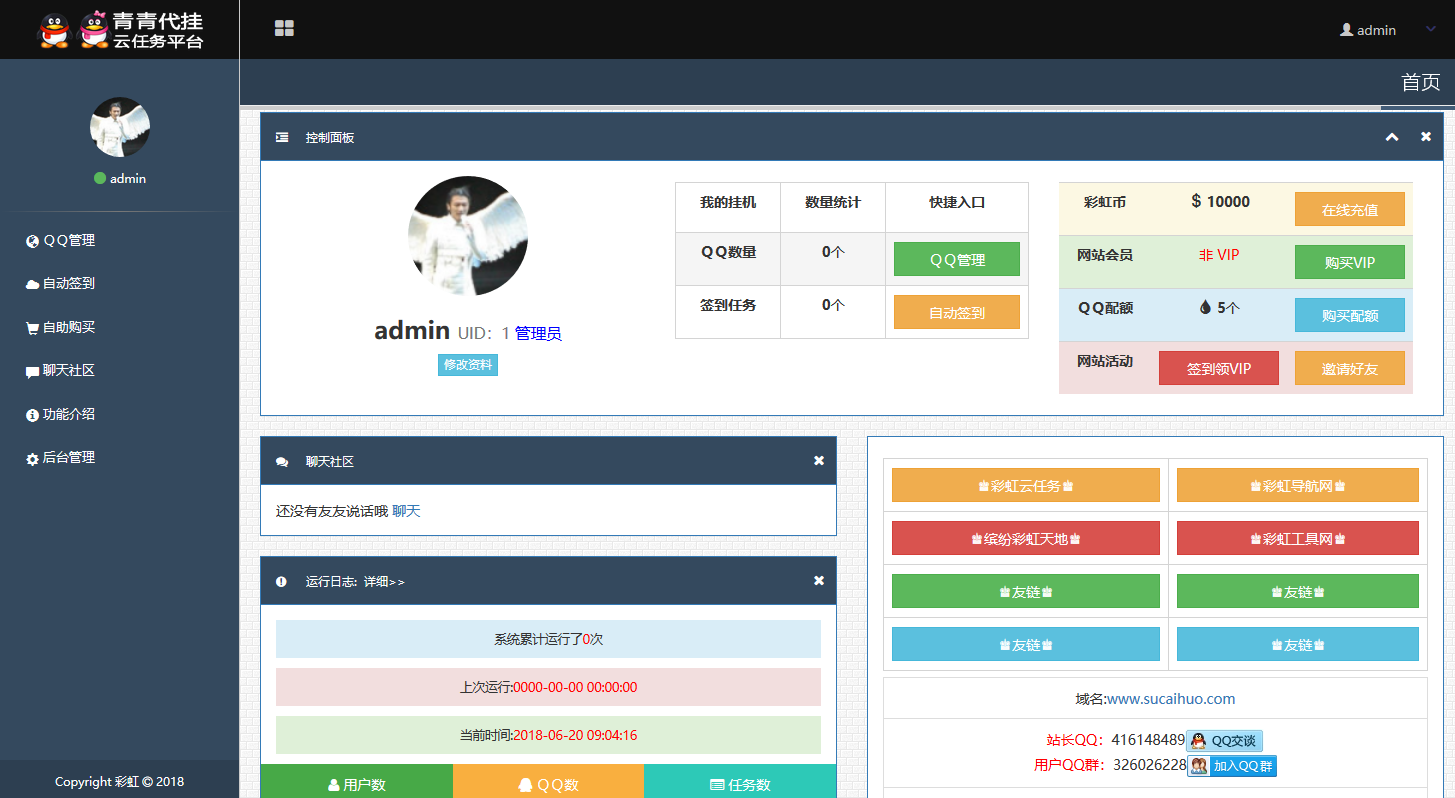Screen dimensions: 1455x798
Task: Close the 控制面板 panel
Action: tap(1426, 137)
